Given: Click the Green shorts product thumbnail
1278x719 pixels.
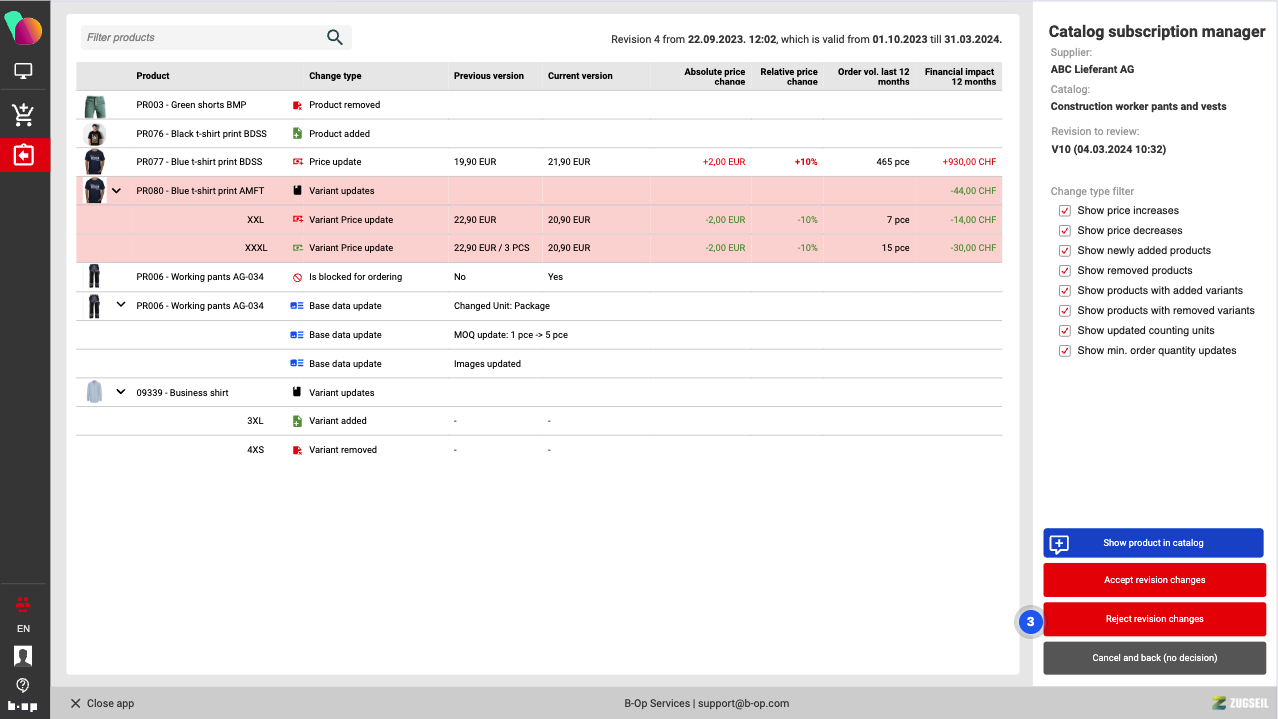Looking at the screenshot, I should pos(95,105).
